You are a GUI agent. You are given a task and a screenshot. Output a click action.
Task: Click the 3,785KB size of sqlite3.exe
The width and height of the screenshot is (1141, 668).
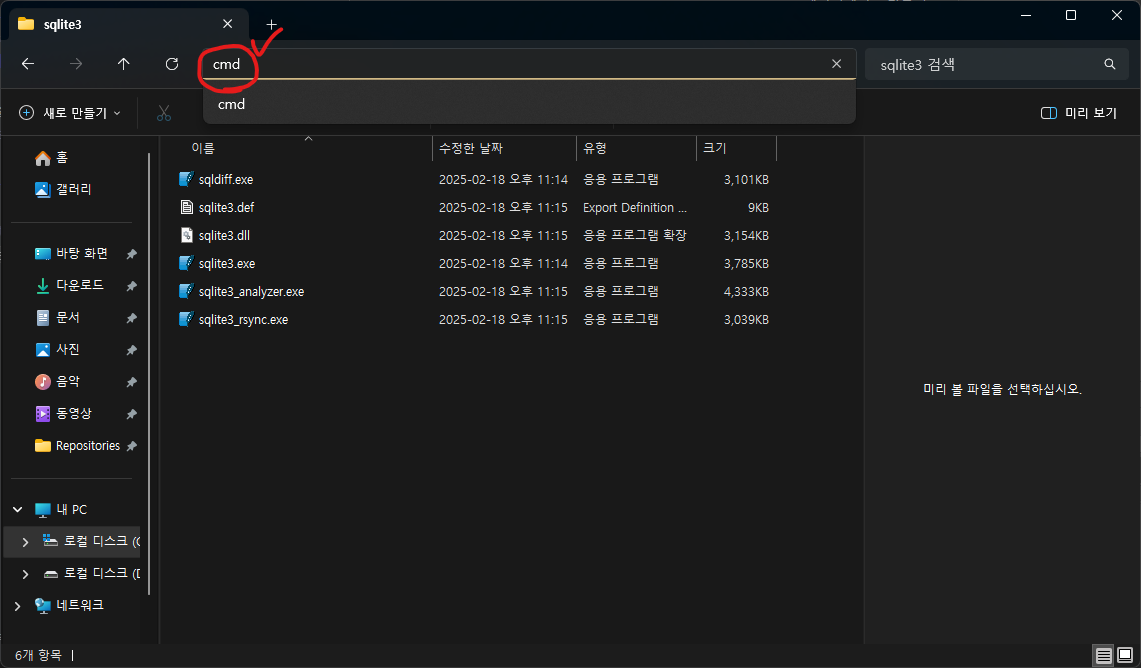[746, 263]
